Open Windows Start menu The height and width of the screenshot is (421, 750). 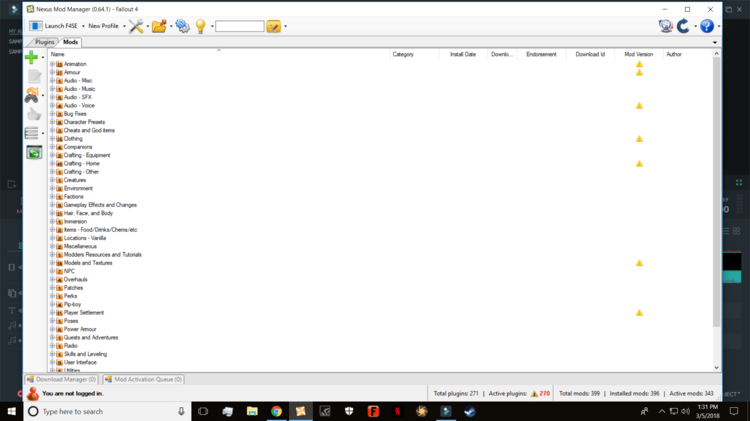pos(11,411)
